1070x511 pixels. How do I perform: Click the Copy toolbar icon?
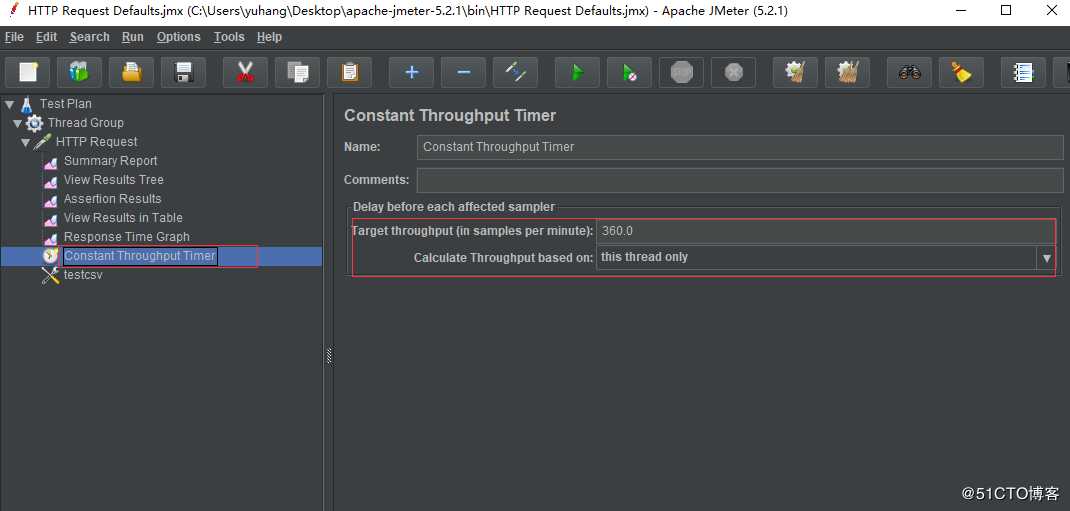tap(298, 72)
